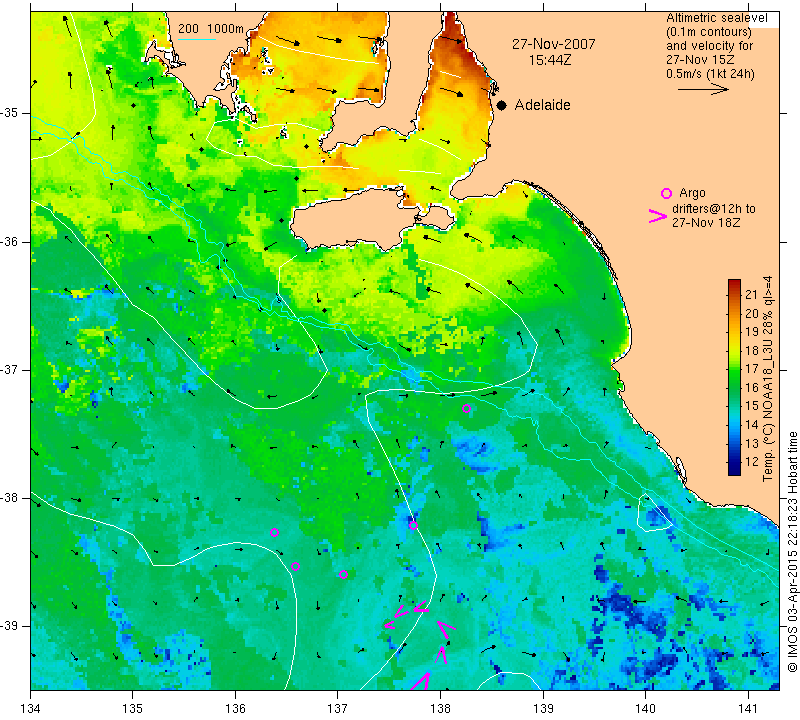Viewport: 800px width, 720px height.
Task: Select Argo float marker near 37.3°S 138.25°E
Action: [466, 408]
